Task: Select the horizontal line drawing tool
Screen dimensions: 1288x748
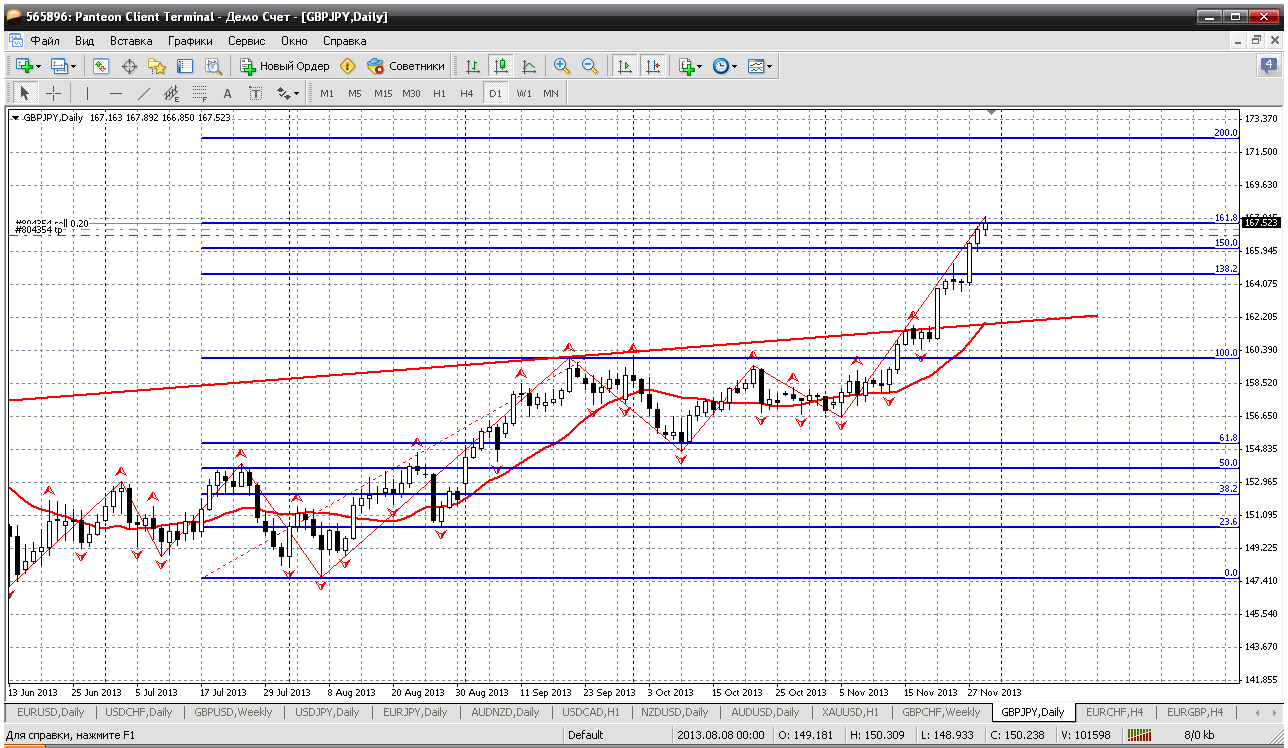Action: [x=116, y=93]
